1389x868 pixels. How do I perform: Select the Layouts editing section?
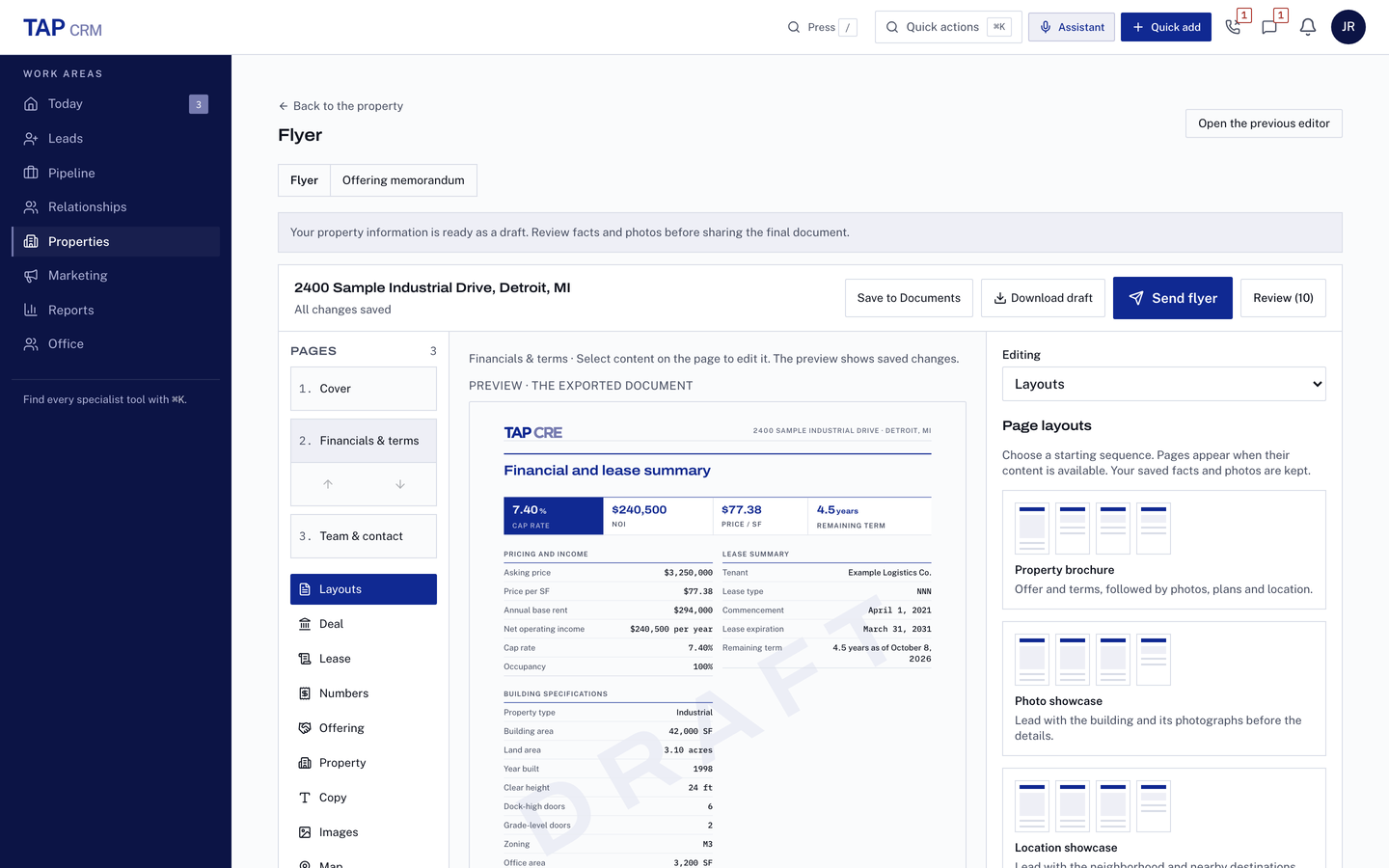coord(364,589)
